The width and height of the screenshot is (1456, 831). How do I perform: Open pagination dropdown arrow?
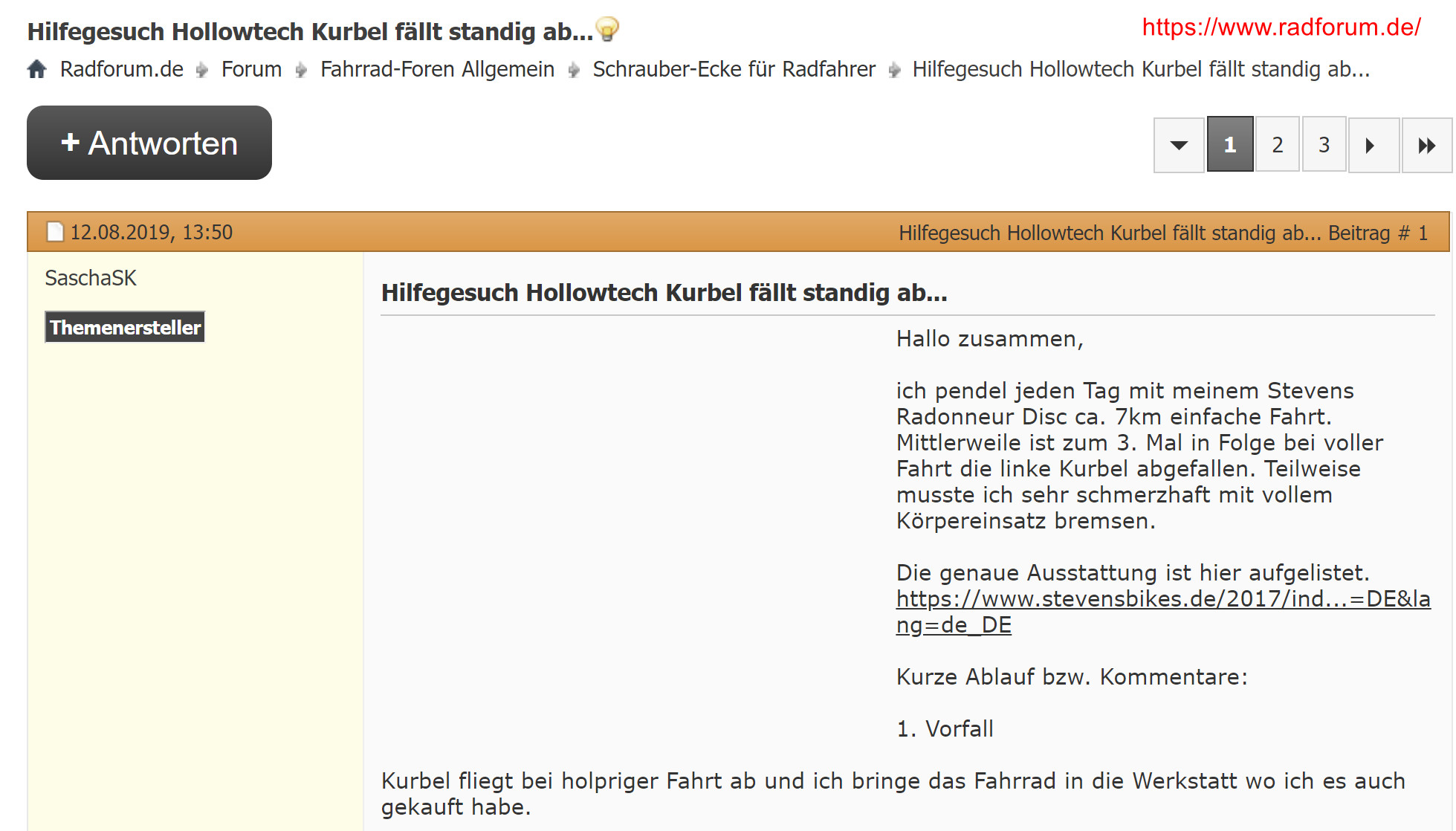[x=1178, y=145]
